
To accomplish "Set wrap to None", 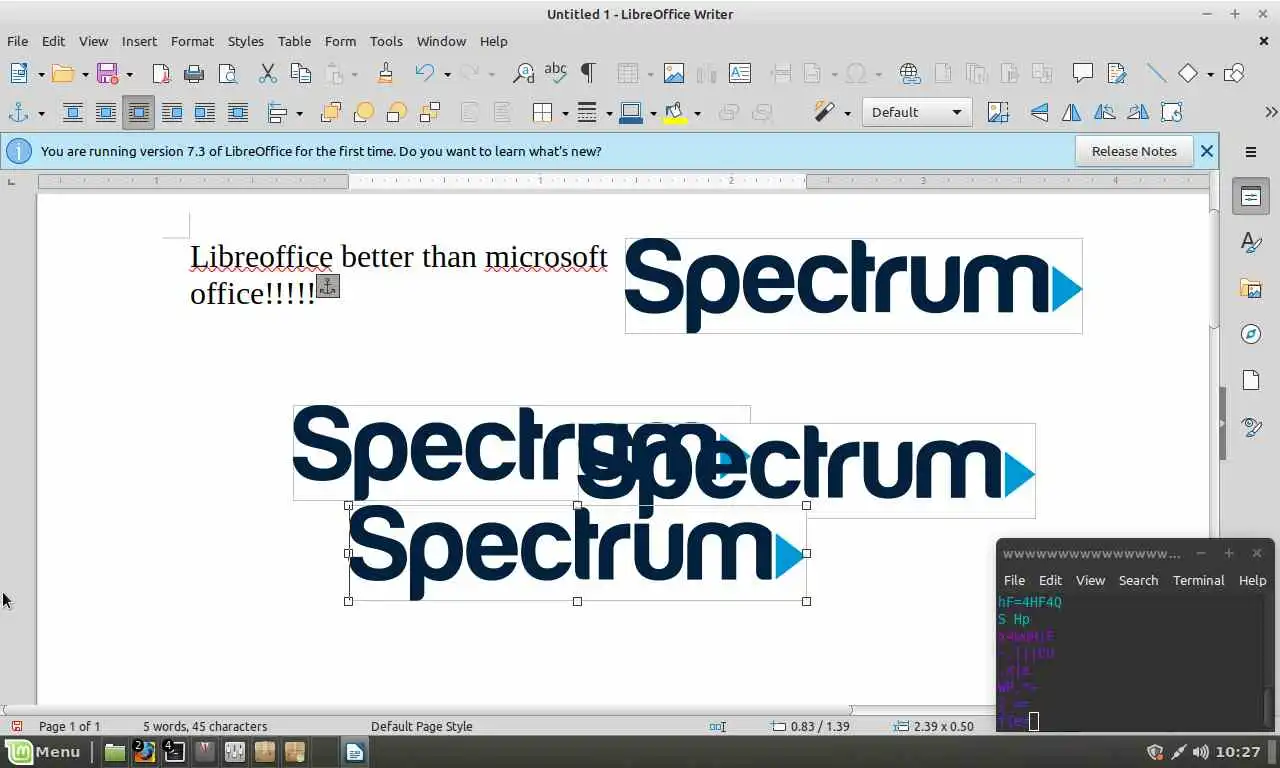I will (x=73, y=112).
